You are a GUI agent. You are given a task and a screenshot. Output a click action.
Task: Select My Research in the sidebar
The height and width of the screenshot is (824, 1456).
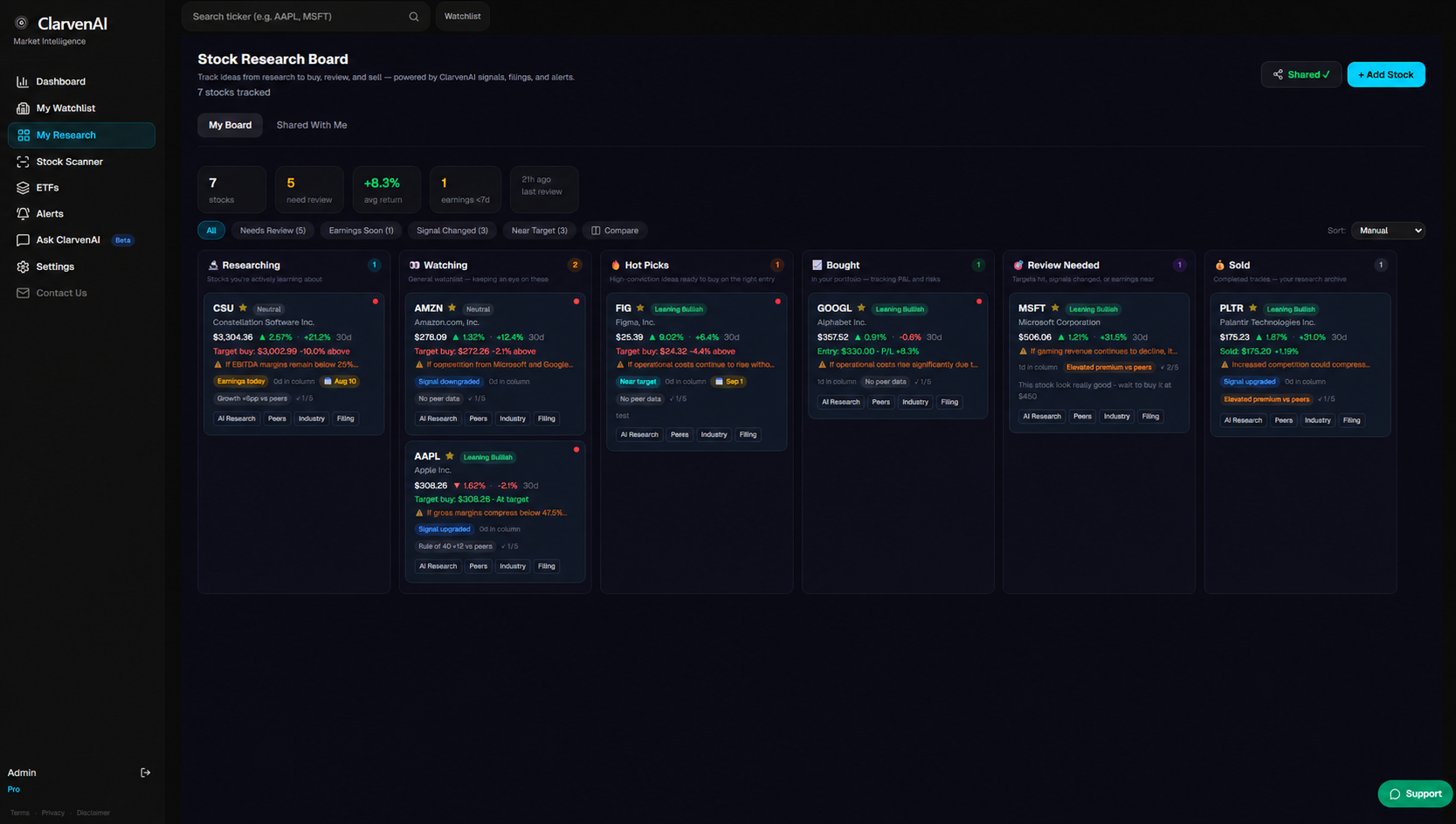click(81, 135)
